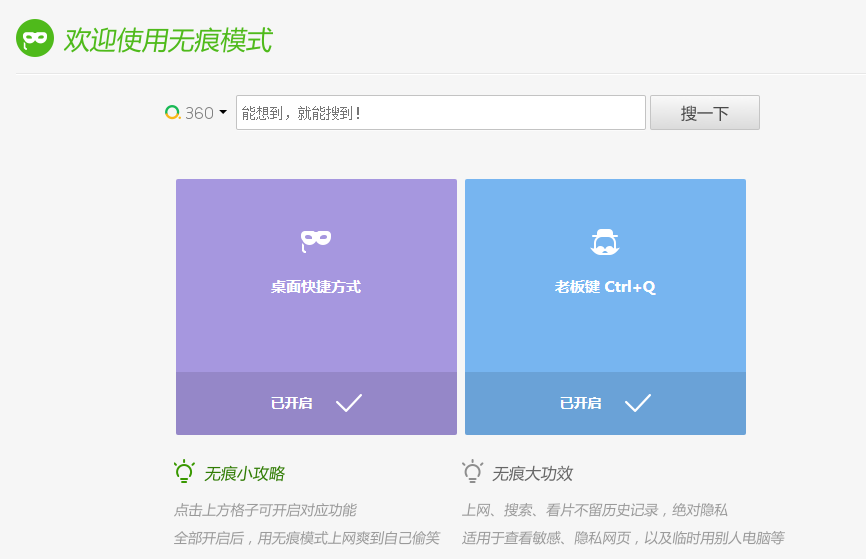This screenshot has height=559, width=866.
Task: Select the 老板键 Ctrl+Q card label
Action: [x=605, y=287]
